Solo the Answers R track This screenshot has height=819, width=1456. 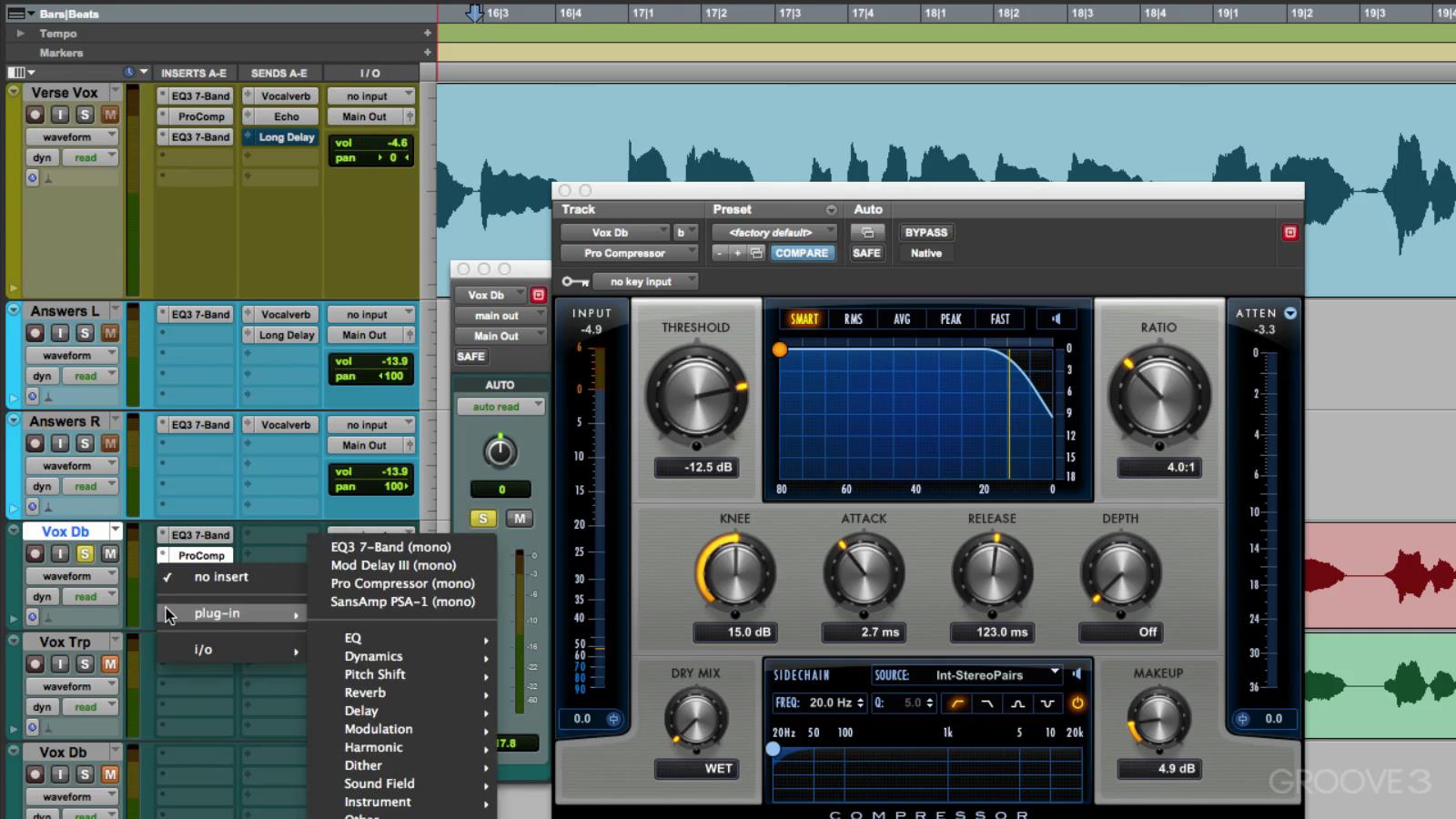pyautogui.click(x=85, y=443)
